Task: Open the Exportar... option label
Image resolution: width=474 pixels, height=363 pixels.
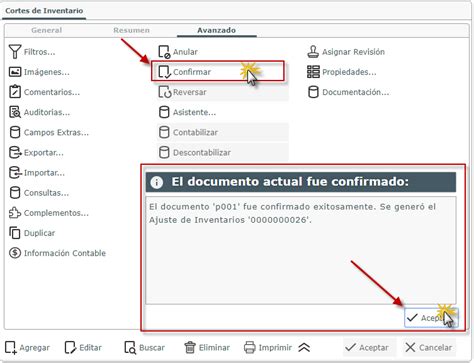Action: click(x=43, y=153)
